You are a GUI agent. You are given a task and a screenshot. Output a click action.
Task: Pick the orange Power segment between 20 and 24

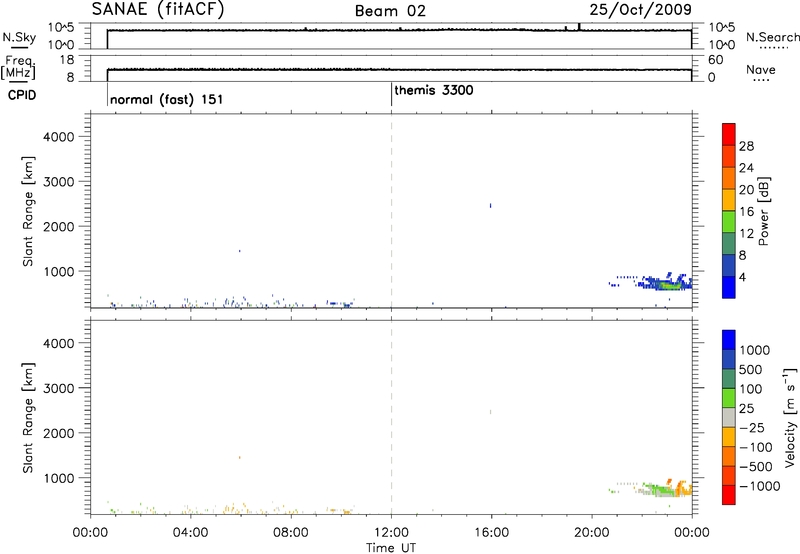pos(729,178)
